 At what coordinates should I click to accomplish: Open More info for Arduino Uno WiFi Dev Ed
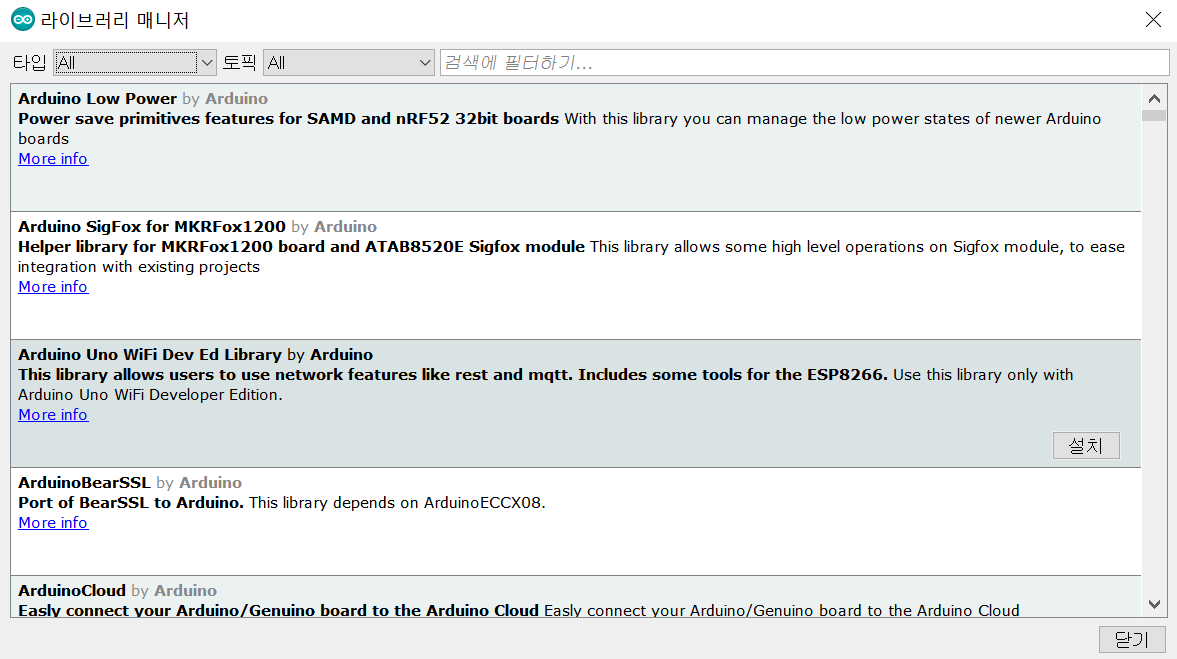(53, 415)
